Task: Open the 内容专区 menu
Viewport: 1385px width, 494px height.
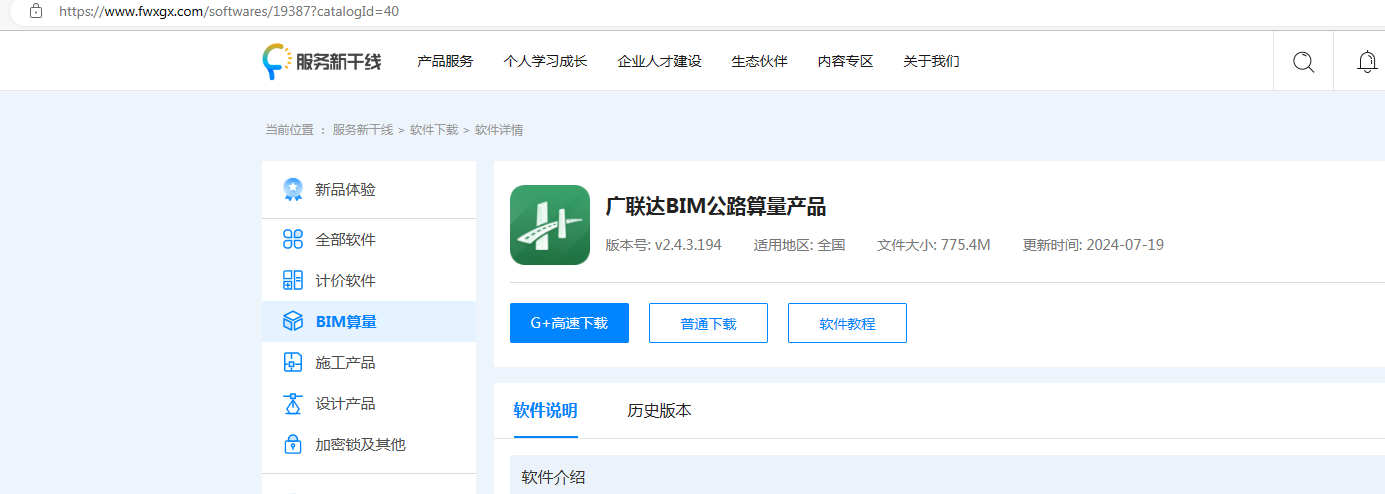Action: coord(846,61)
